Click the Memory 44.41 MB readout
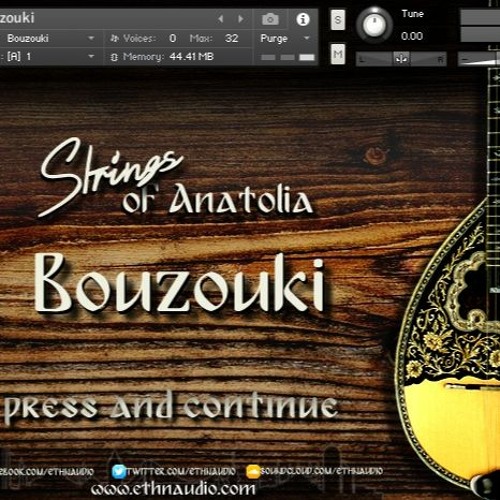This screenshot has width=500, height=500. point(191,57)
